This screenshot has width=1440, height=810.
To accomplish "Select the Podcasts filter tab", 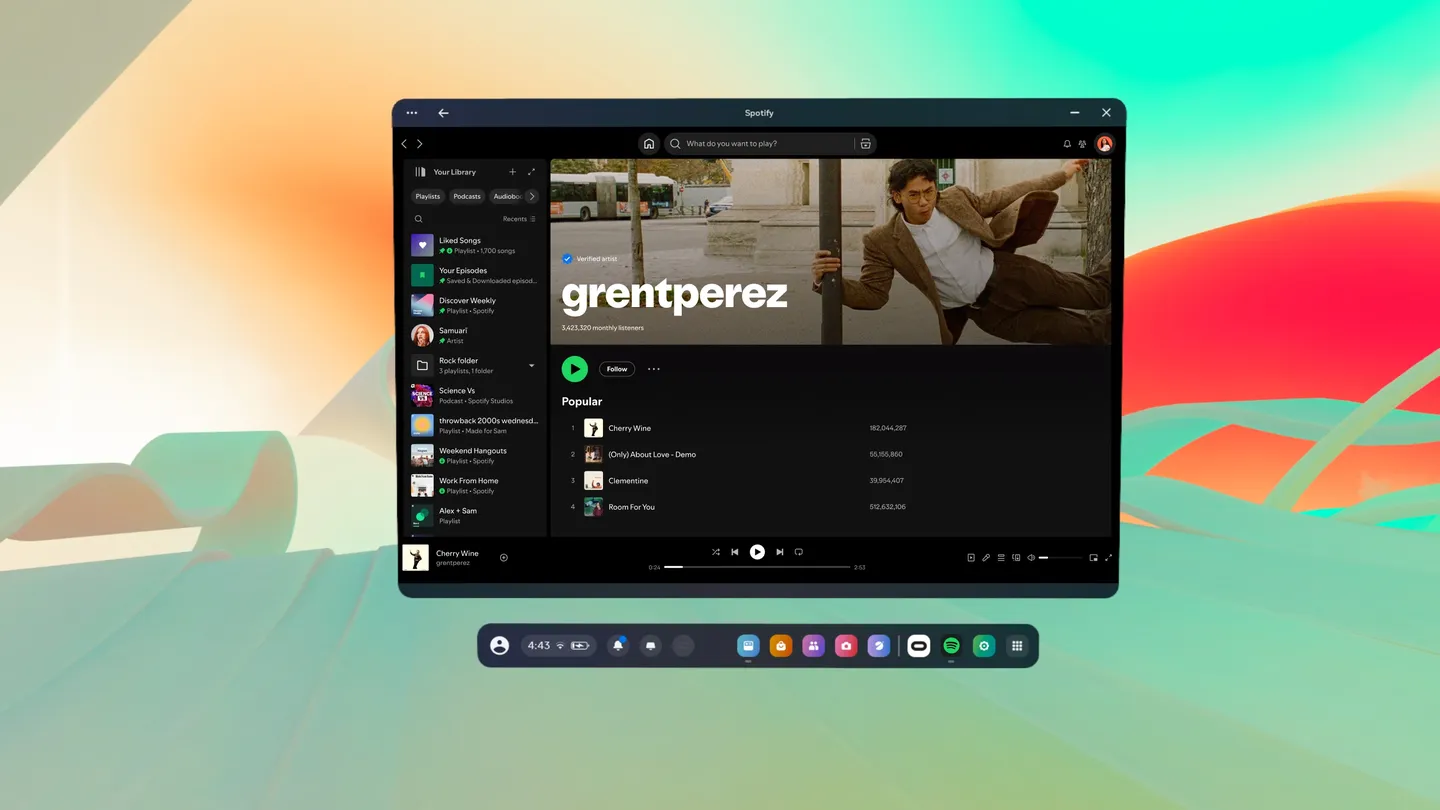I will pyautogui.click(x=466, y=196).
